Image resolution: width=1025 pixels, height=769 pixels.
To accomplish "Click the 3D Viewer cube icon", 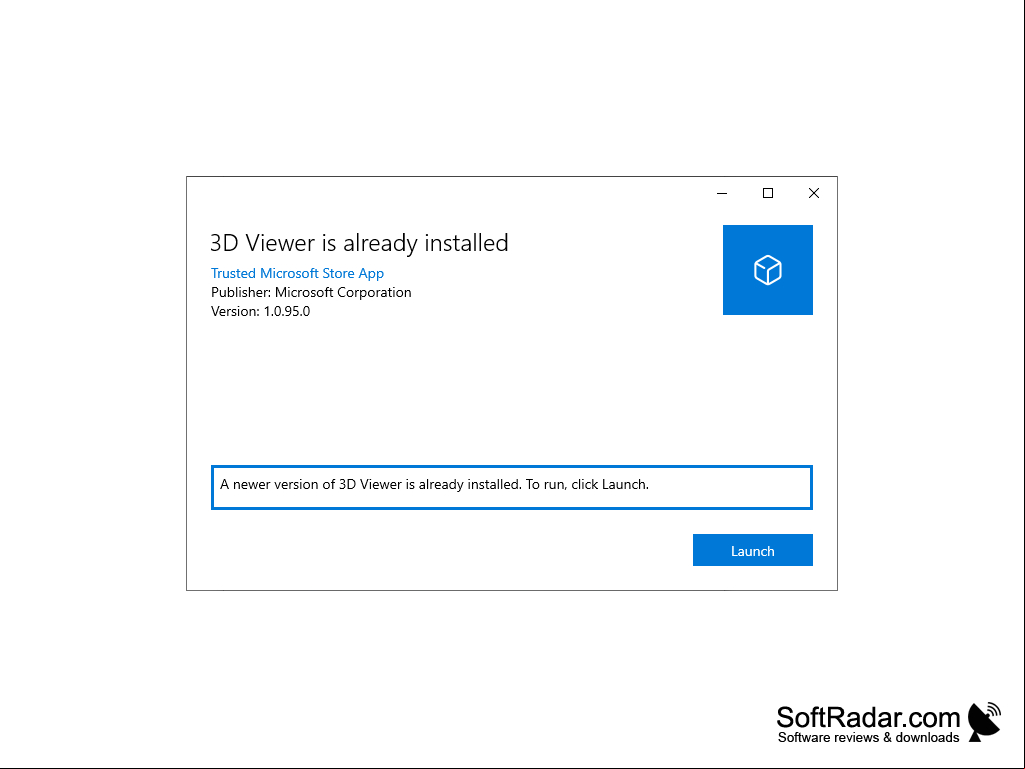I will [767, 270].
